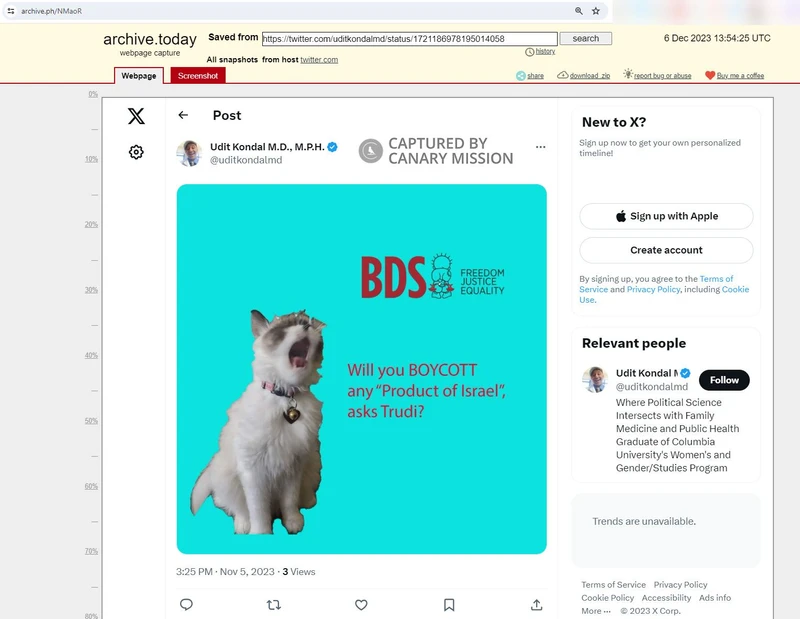Open the post's three-dot menu
This screenshot has height=619, width=800.
tap(540, 147)
